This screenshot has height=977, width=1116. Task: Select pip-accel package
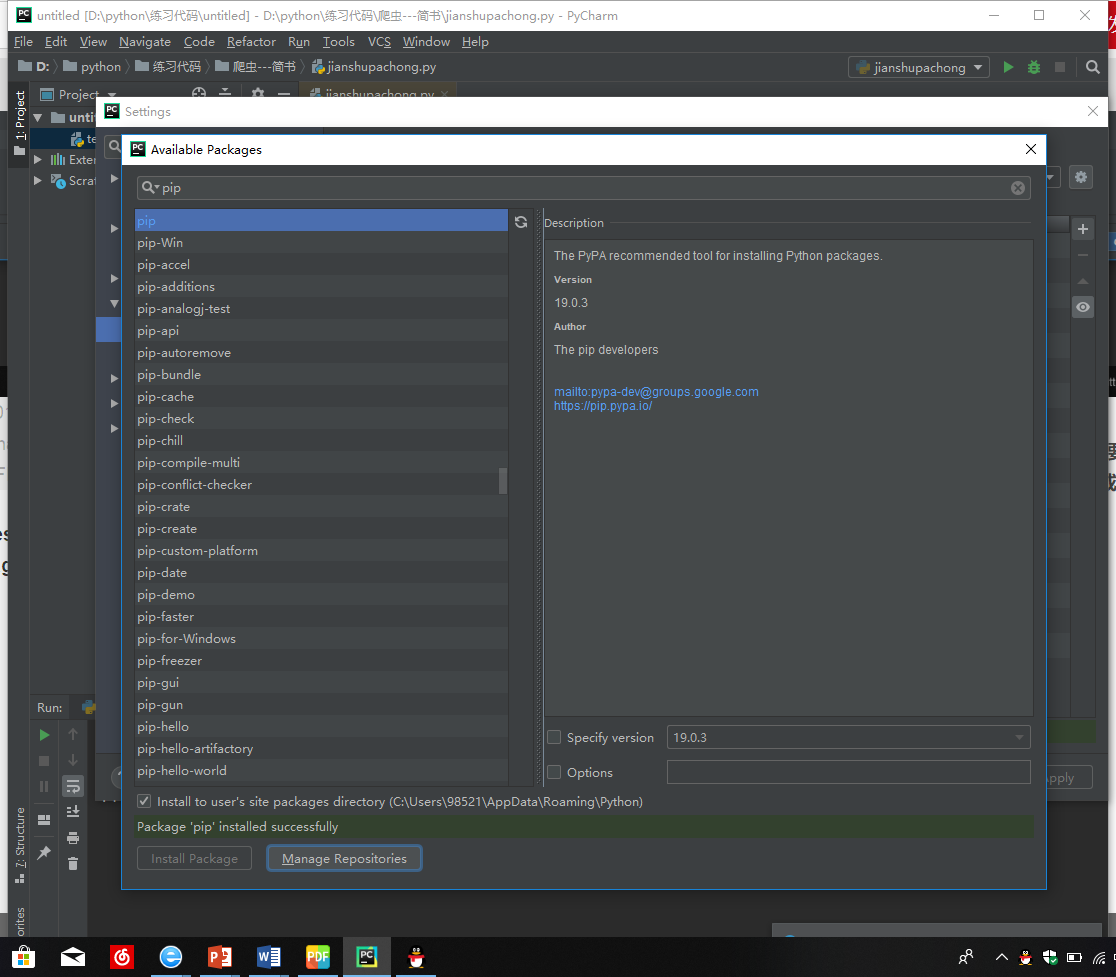tap(321, 265)
